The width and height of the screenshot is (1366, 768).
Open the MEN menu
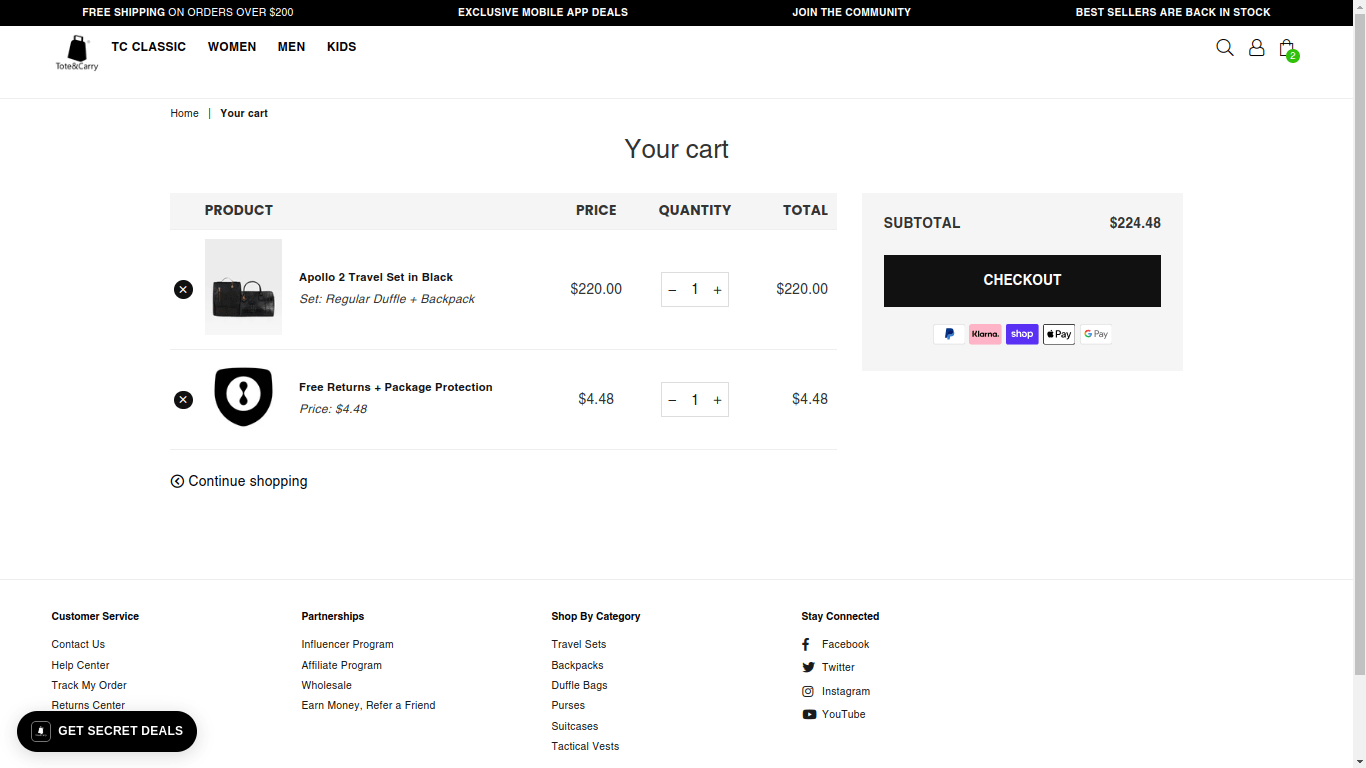pyautogui.click(x=291, y=46)
